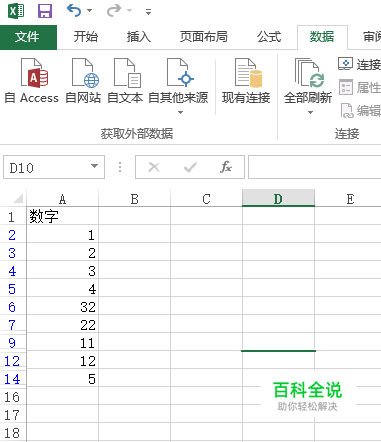Open Insert Function fx dialog
381x442 pixels.
coord(226,167)
